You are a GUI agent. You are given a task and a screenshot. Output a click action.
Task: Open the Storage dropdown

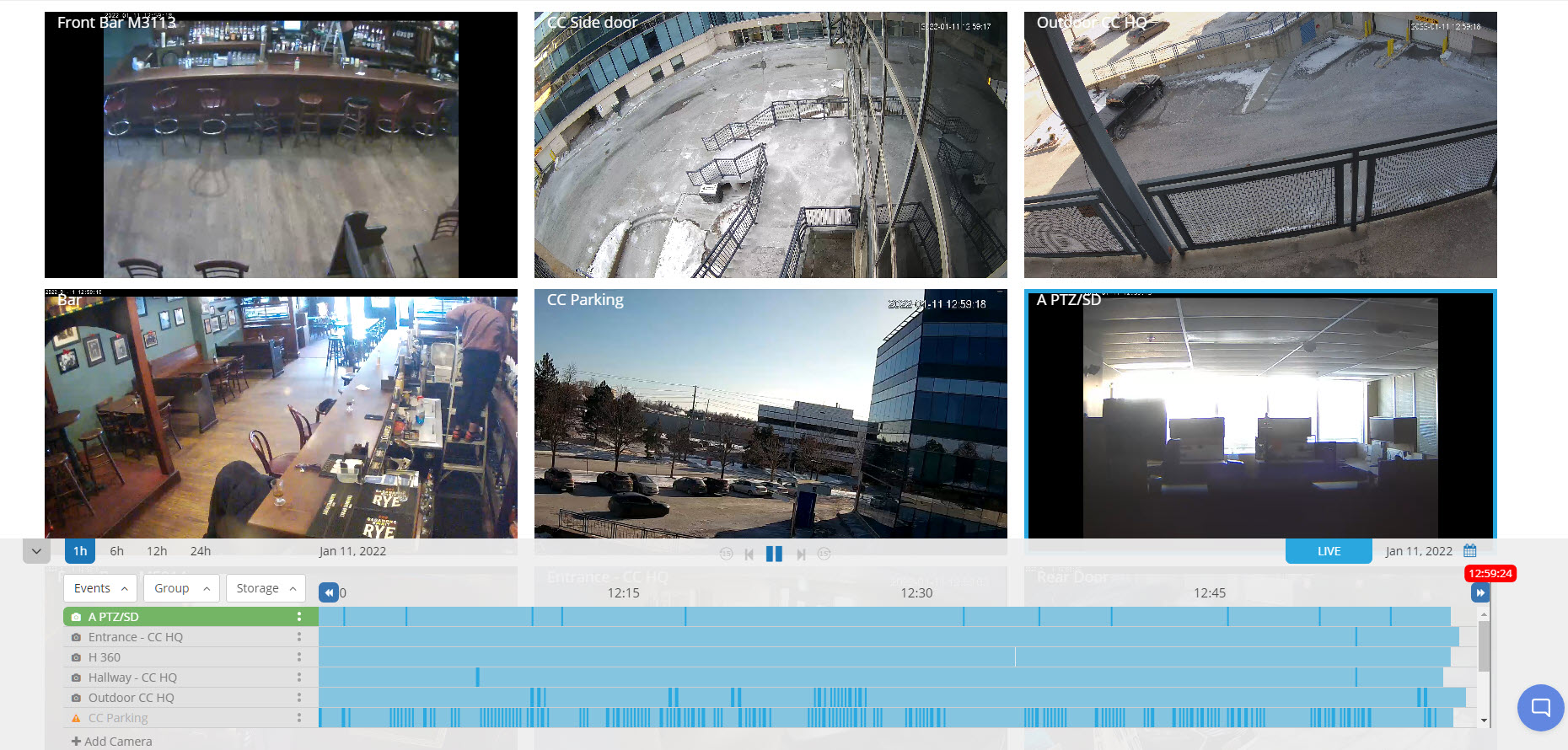coord(266,588)
